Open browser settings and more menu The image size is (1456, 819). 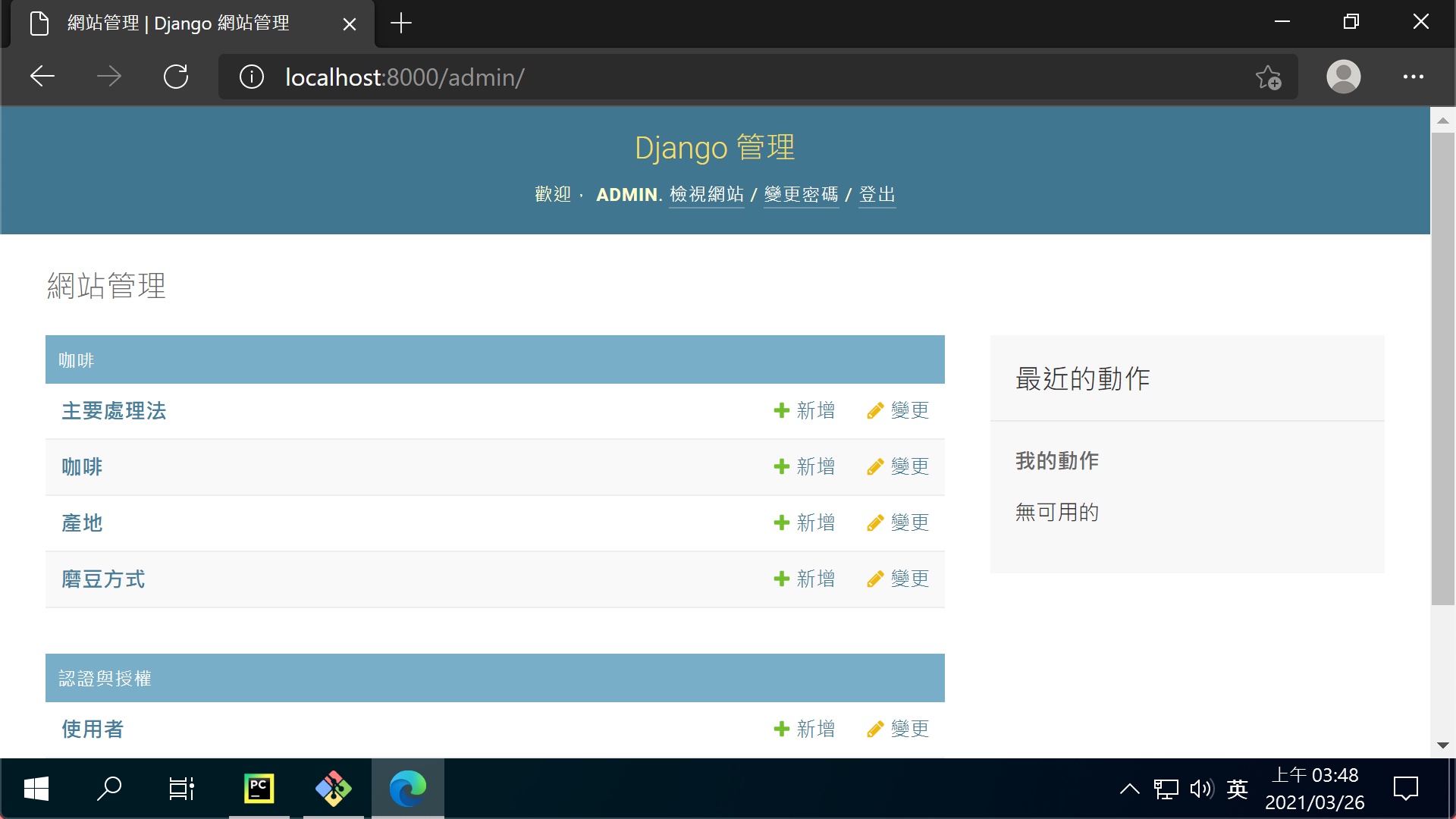[1413, 77]
